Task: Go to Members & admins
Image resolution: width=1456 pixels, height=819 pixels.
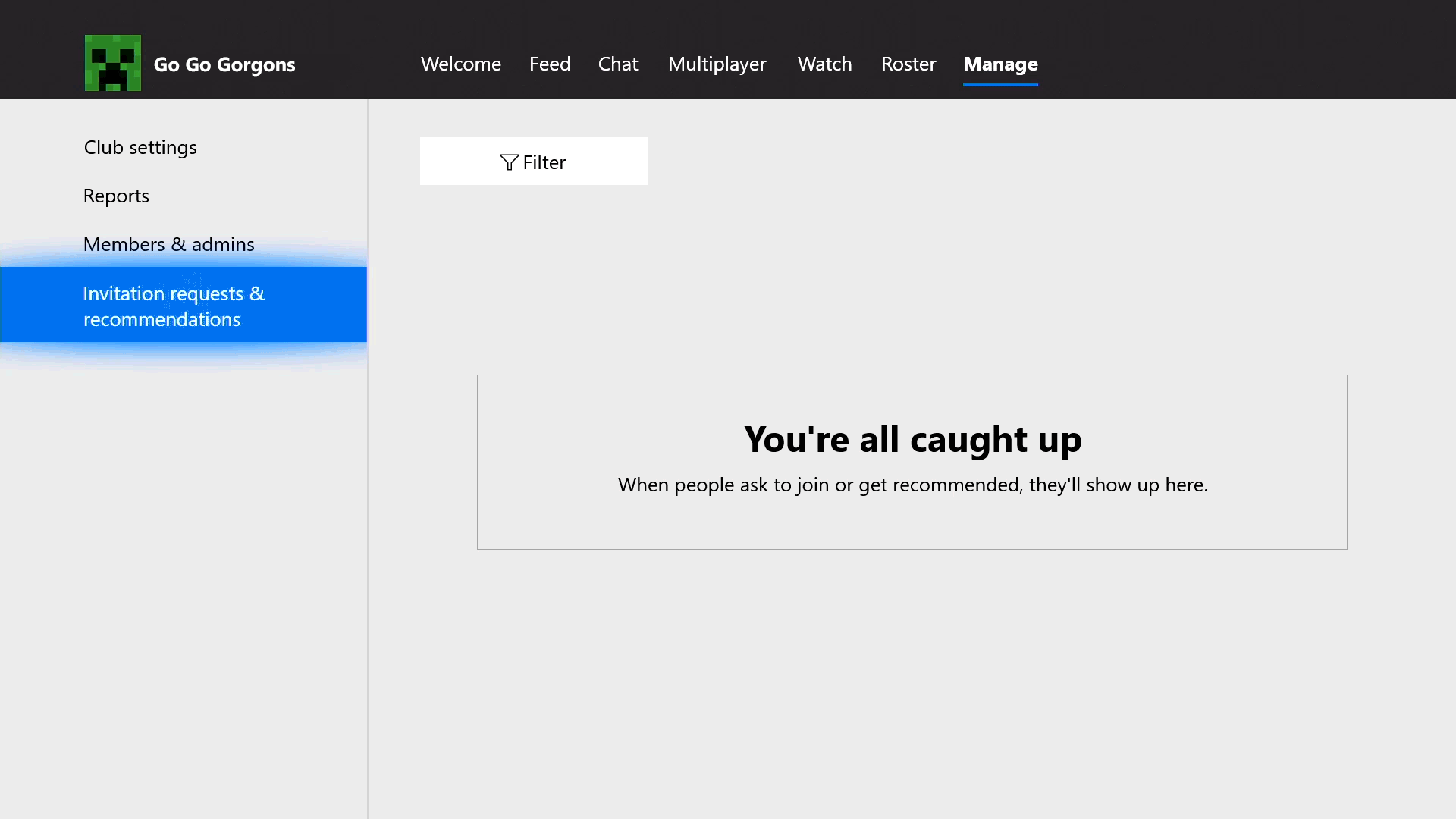Action: click(x=168, y=244)
